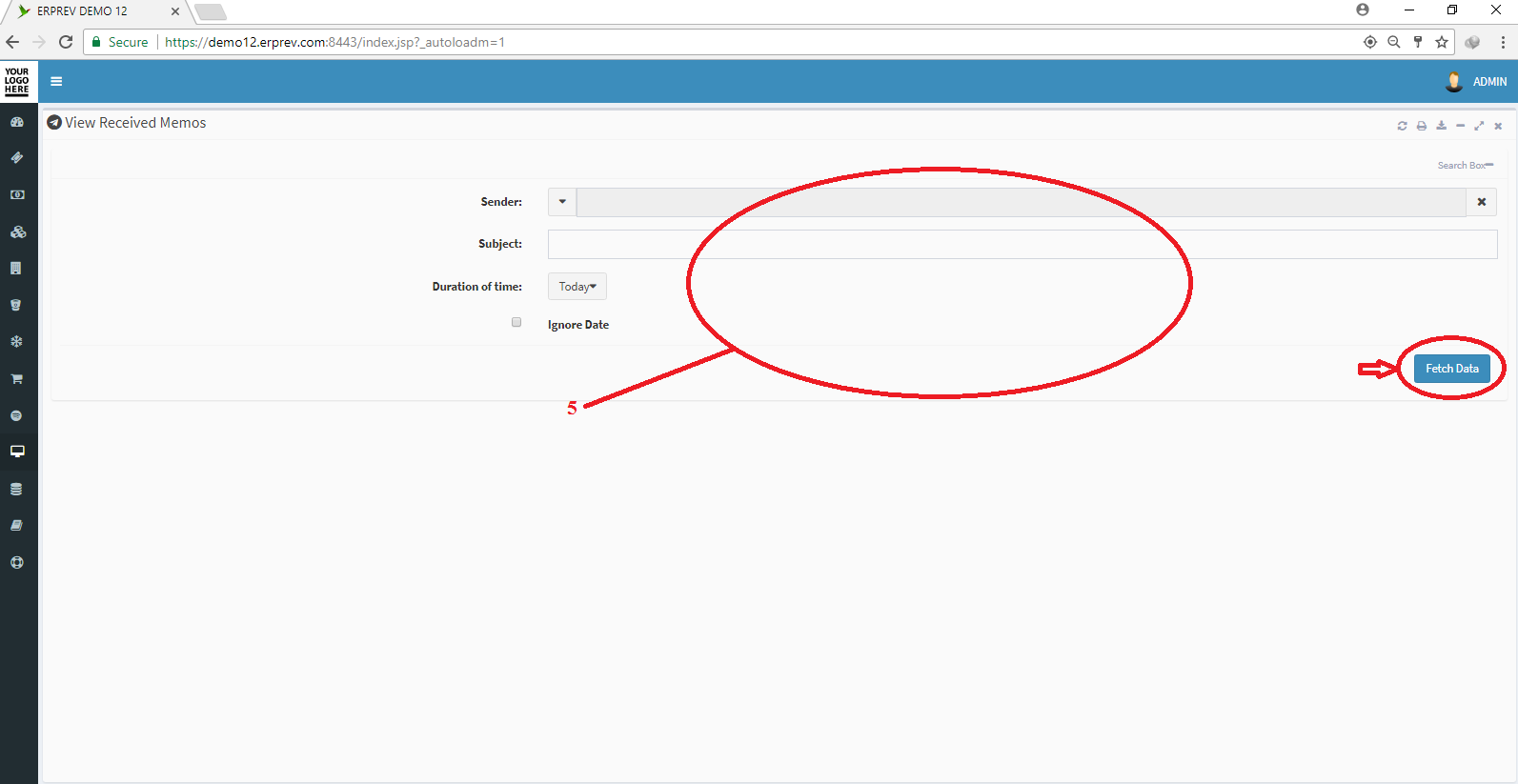The image size is (1518, 784).
Task: Click the browser address bar URL
Action: click(x=334, y=42)
